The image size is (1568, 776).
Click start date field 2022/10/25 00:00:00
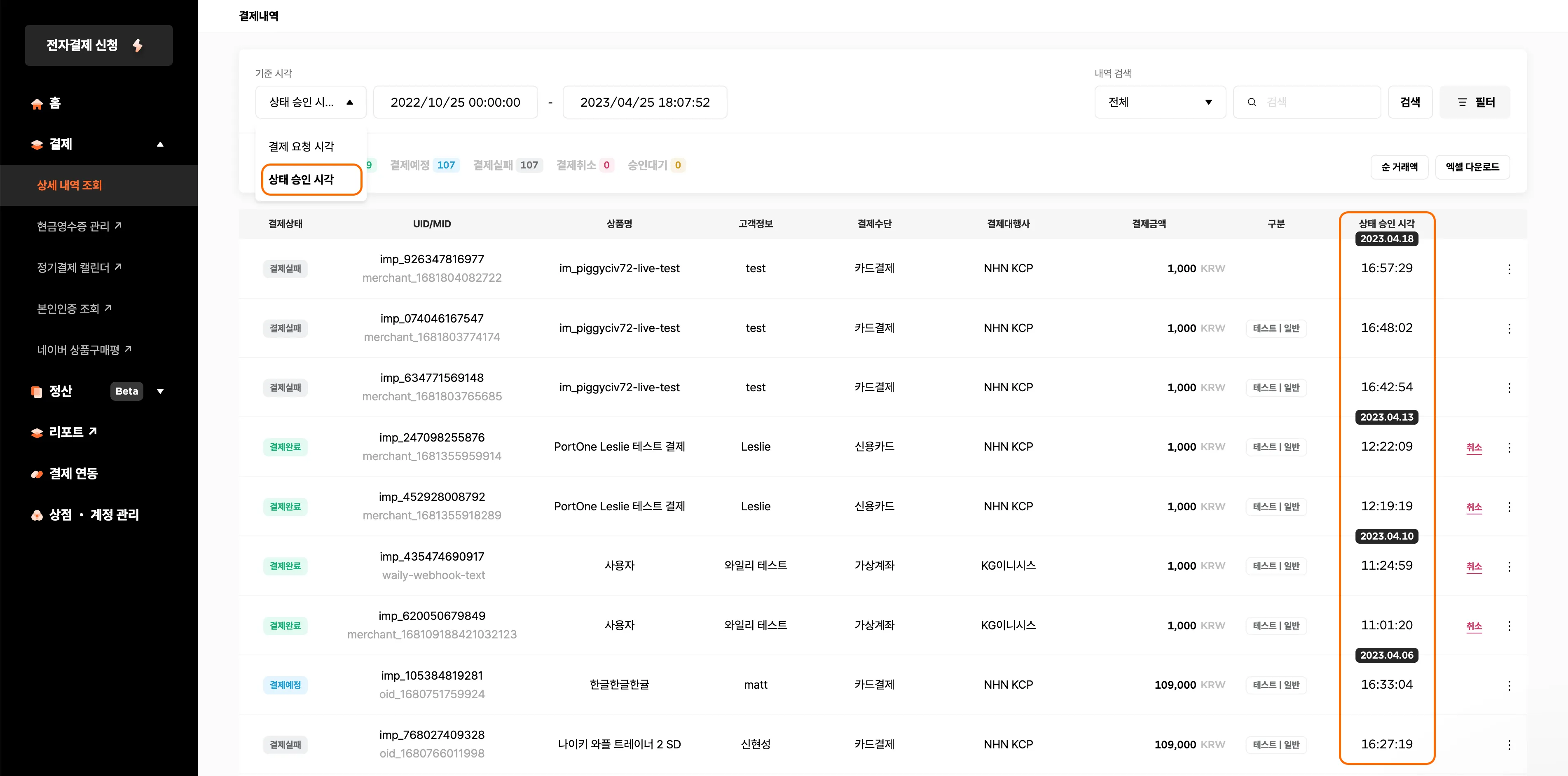click(x=455, y=102)
